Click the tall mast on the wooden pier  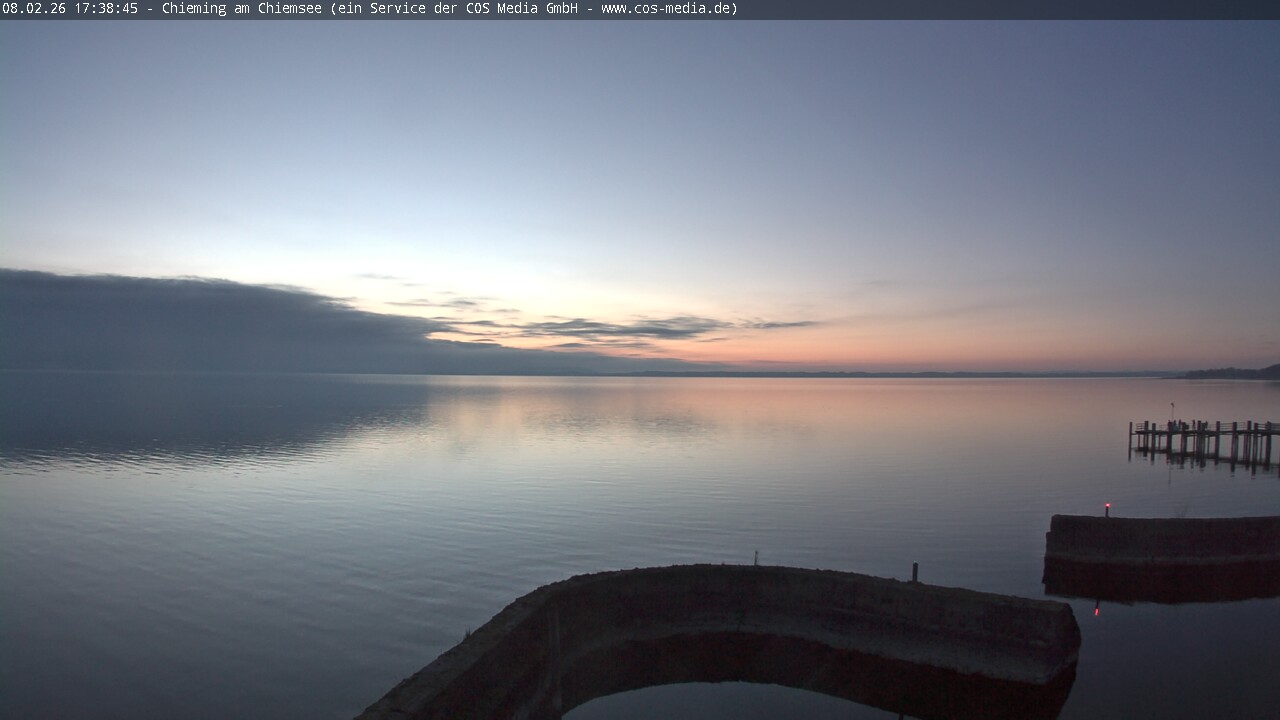[x=1172, y=412]
